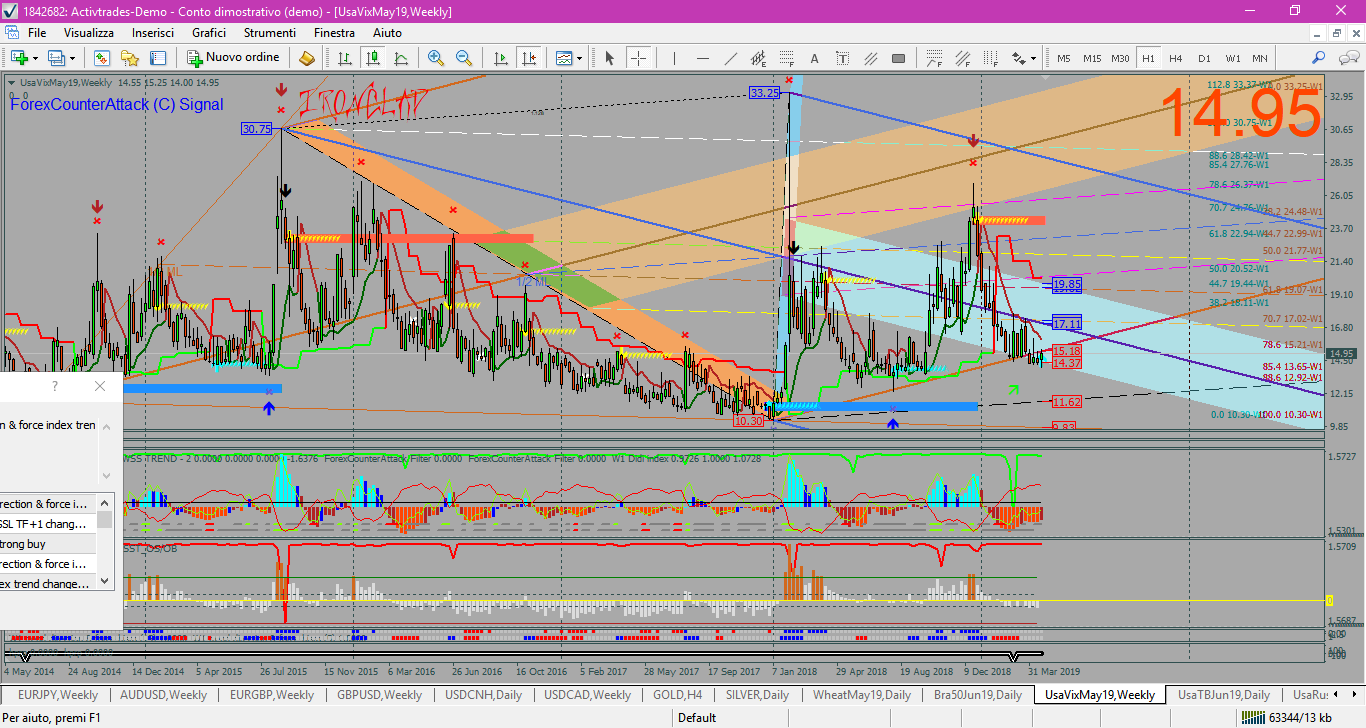Open the Terminal panel icon

[x=157, y=58]
